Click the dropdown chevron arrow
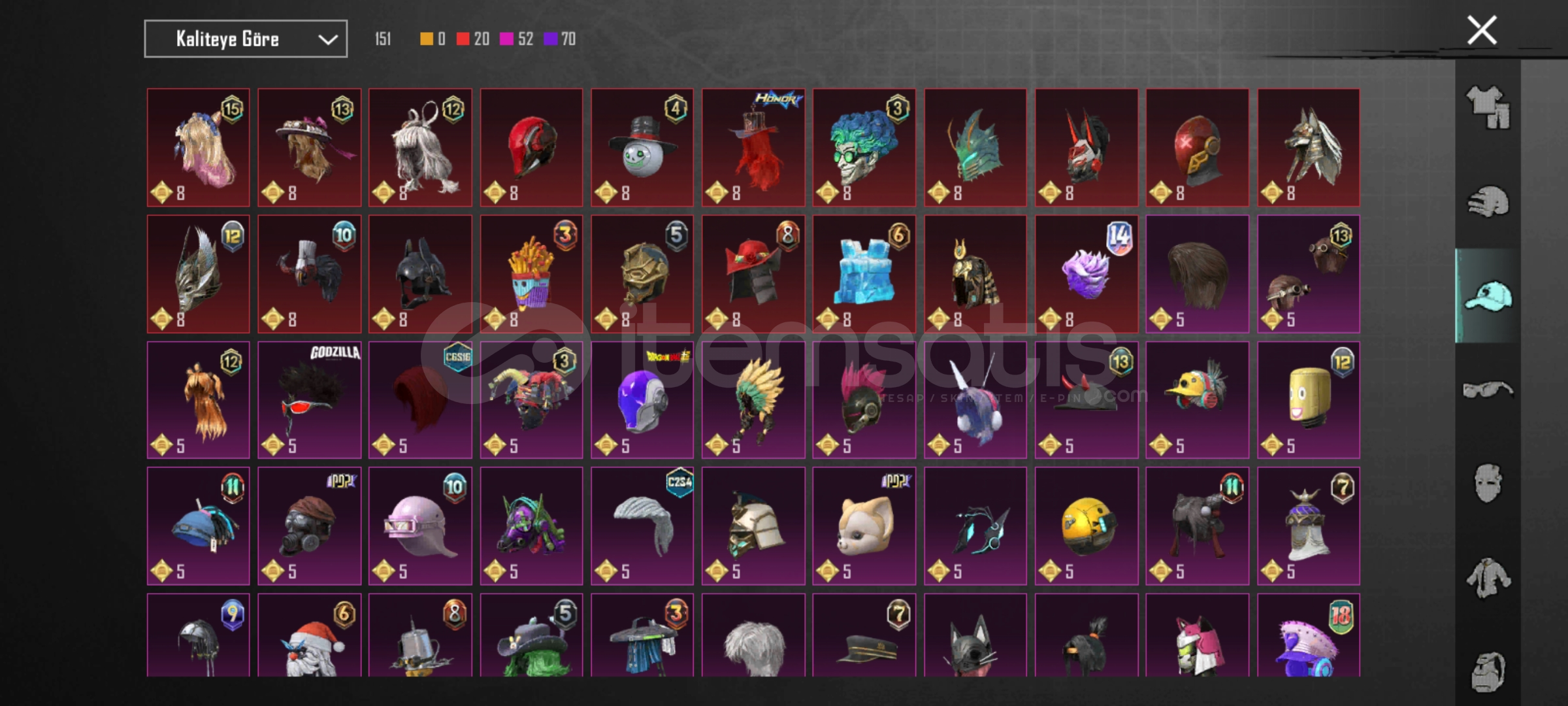 (x=327, y=40)
